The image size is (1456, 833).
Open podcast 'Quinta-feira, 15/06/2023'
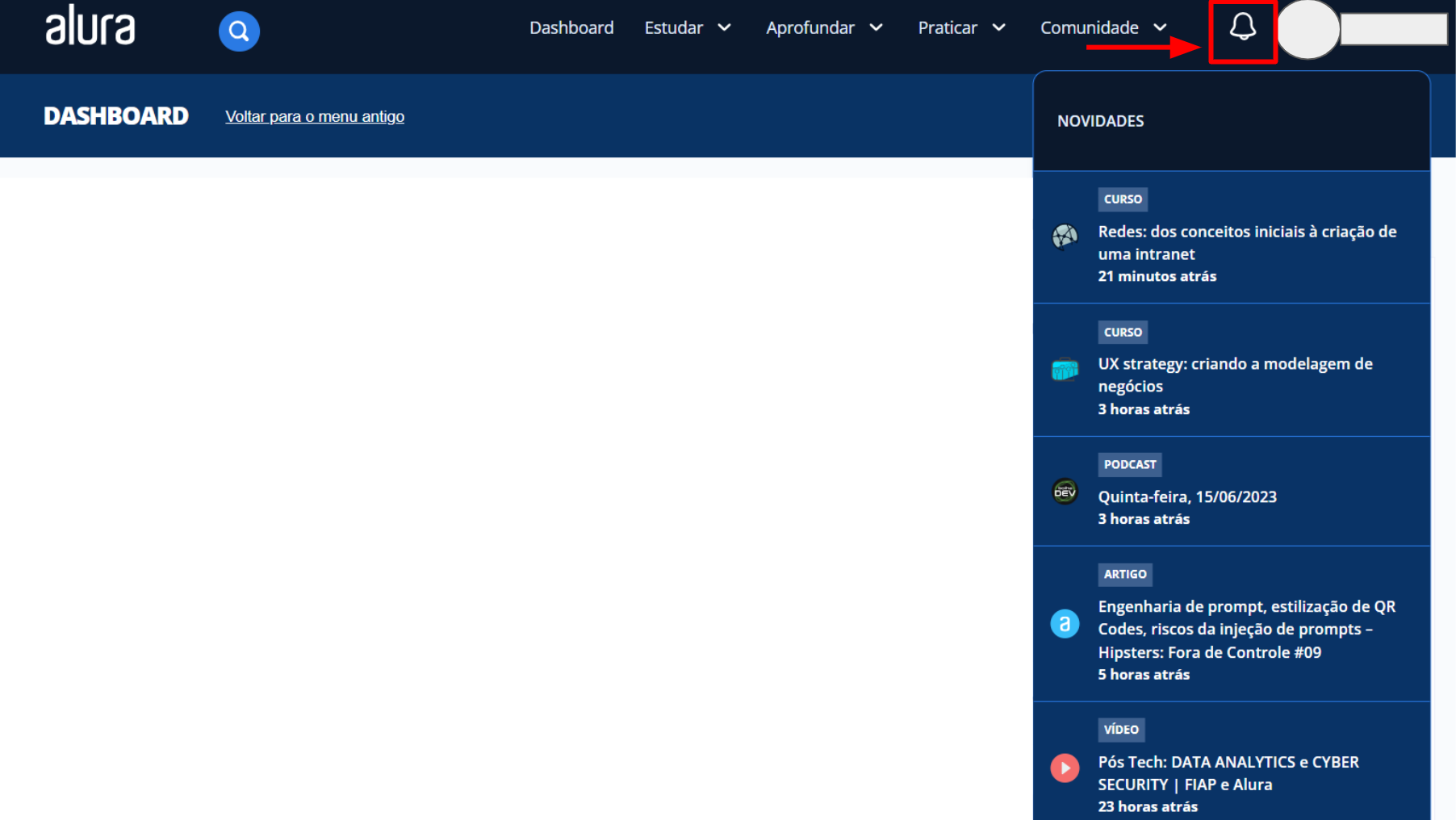[1186, 497]
